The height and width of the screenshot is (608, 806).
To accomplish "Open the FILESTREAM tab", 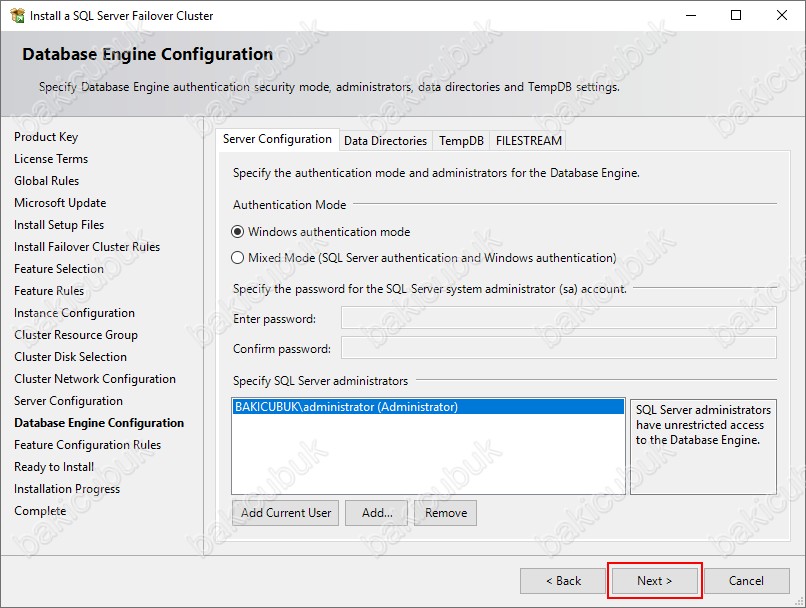I will [528, 141].
